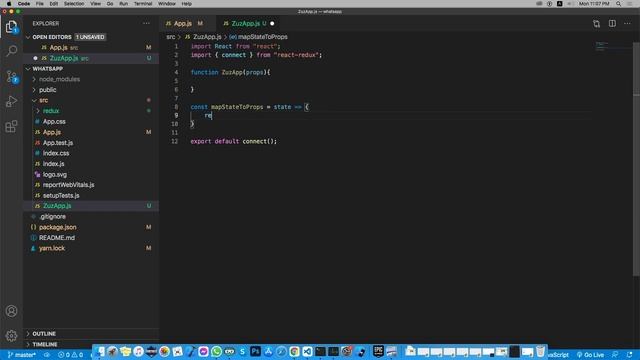Open the Extensions view
The height and width of the screenshot is (360, 640).
click(11, 126)
